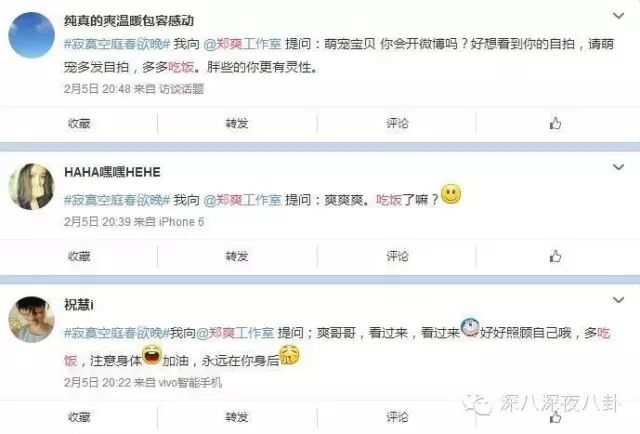The width and height of the screenshot is (640, 434).
Task: Expand the options chevron on HAHA嘿嘿HEHE's post
Action: pyautogui.click(x=618, y=167)
